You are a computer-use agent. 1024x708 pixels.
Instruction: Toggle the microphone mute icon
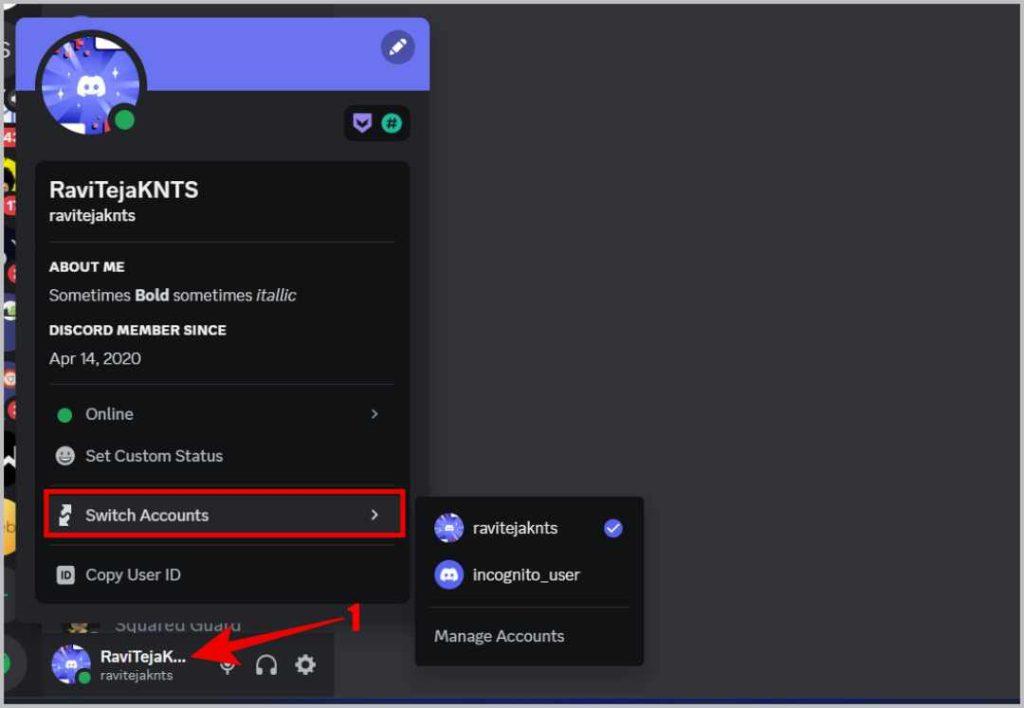227,665
